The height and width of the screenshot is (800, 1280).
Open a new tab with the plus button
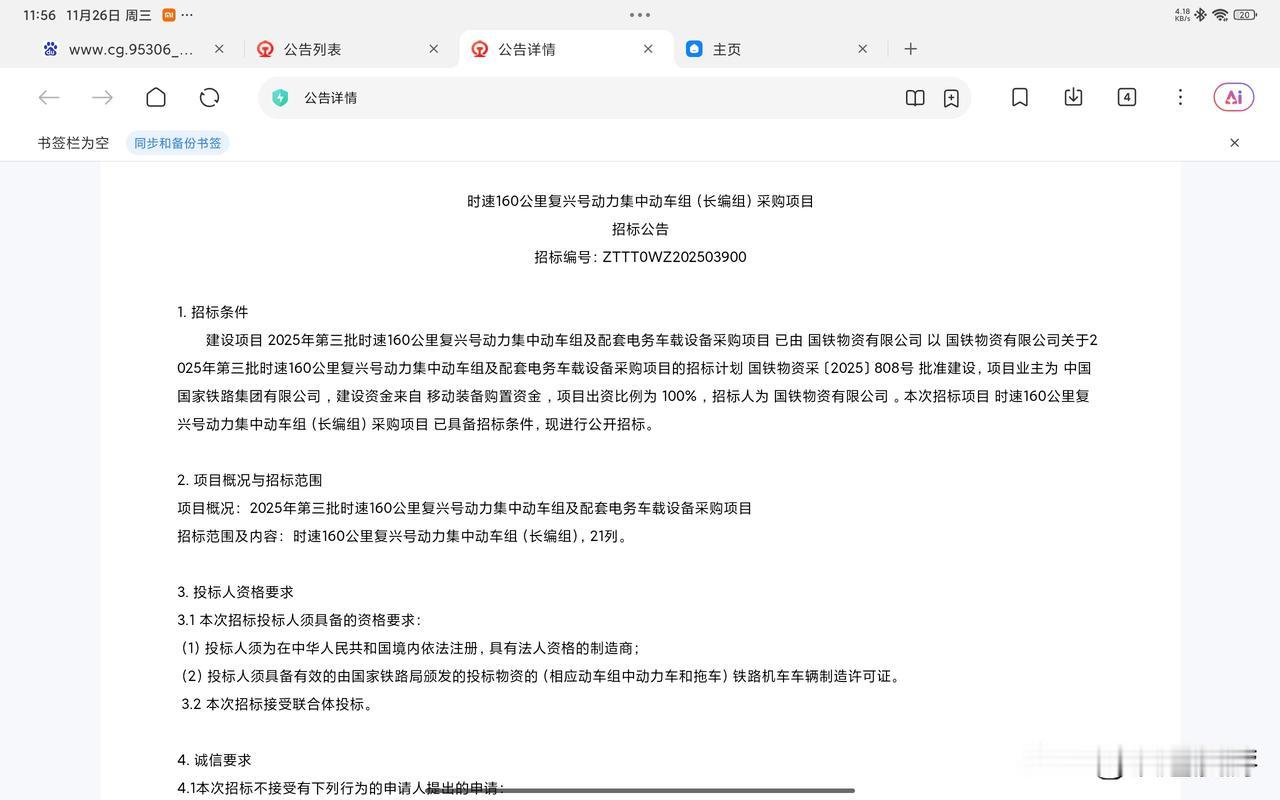(910, 48)
